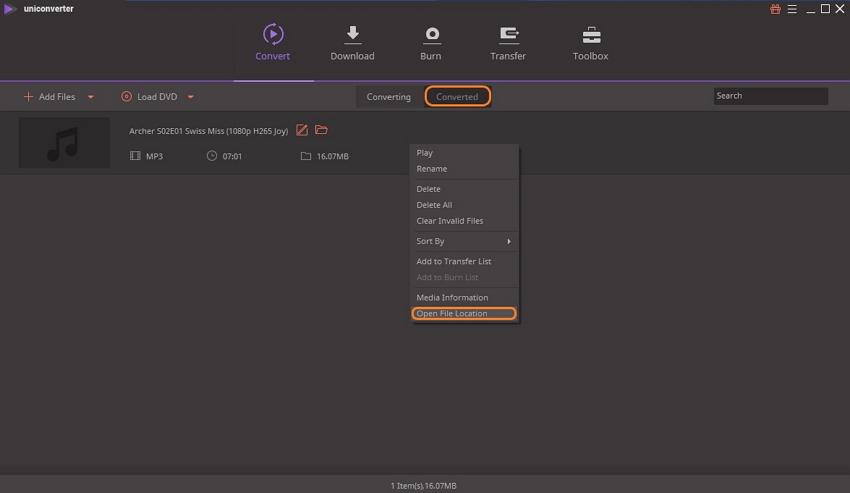Click the disc icon of Load DVD
Screen dimensions: 850x493
click(x=126, y=97)
